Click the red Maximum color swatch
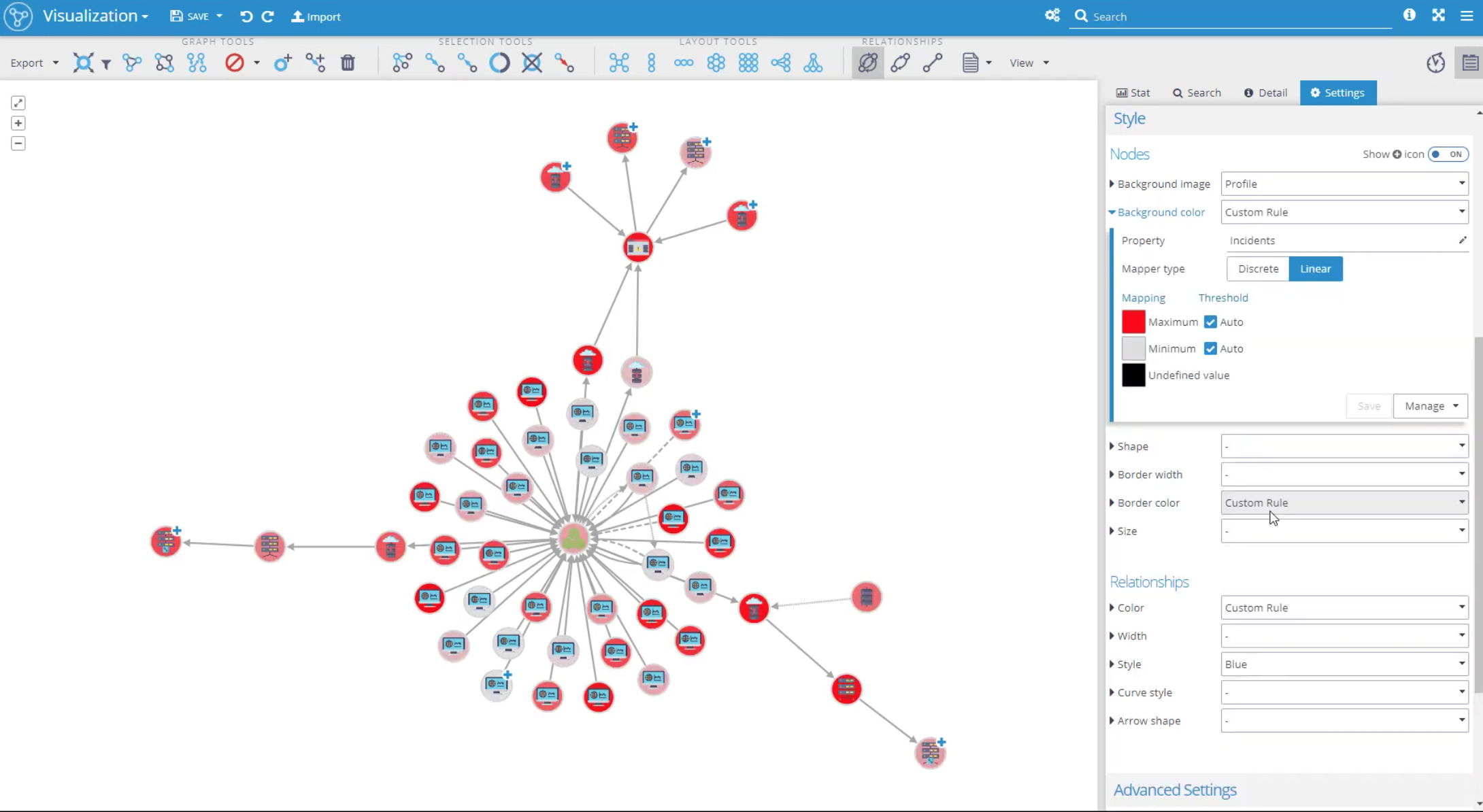 click(x=1133, y=322)
